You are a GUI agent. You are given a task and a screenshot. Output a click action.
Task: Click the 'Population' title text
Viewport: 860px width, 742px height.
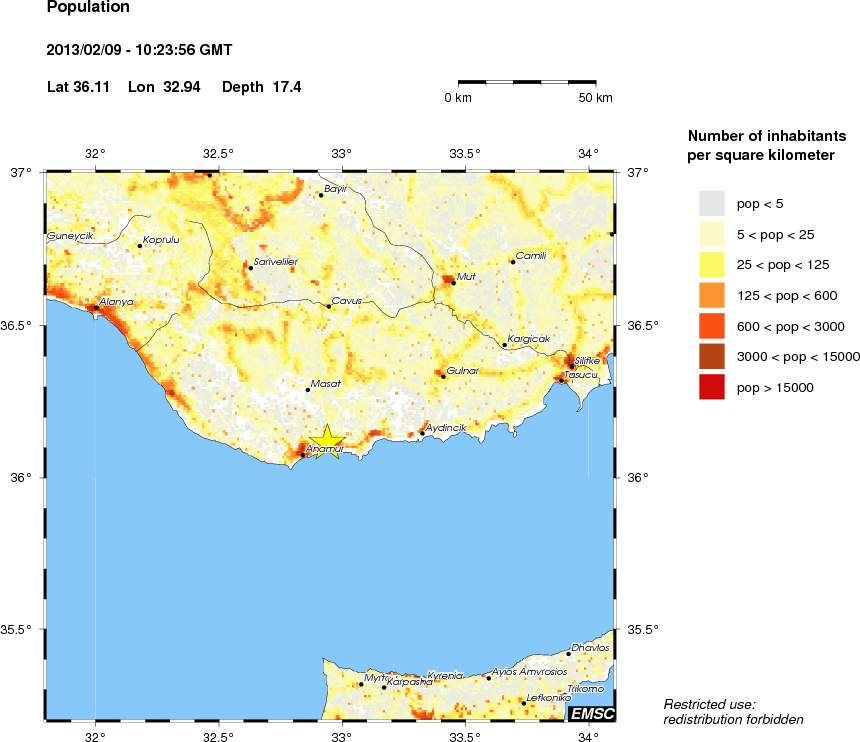pos(88,8)
